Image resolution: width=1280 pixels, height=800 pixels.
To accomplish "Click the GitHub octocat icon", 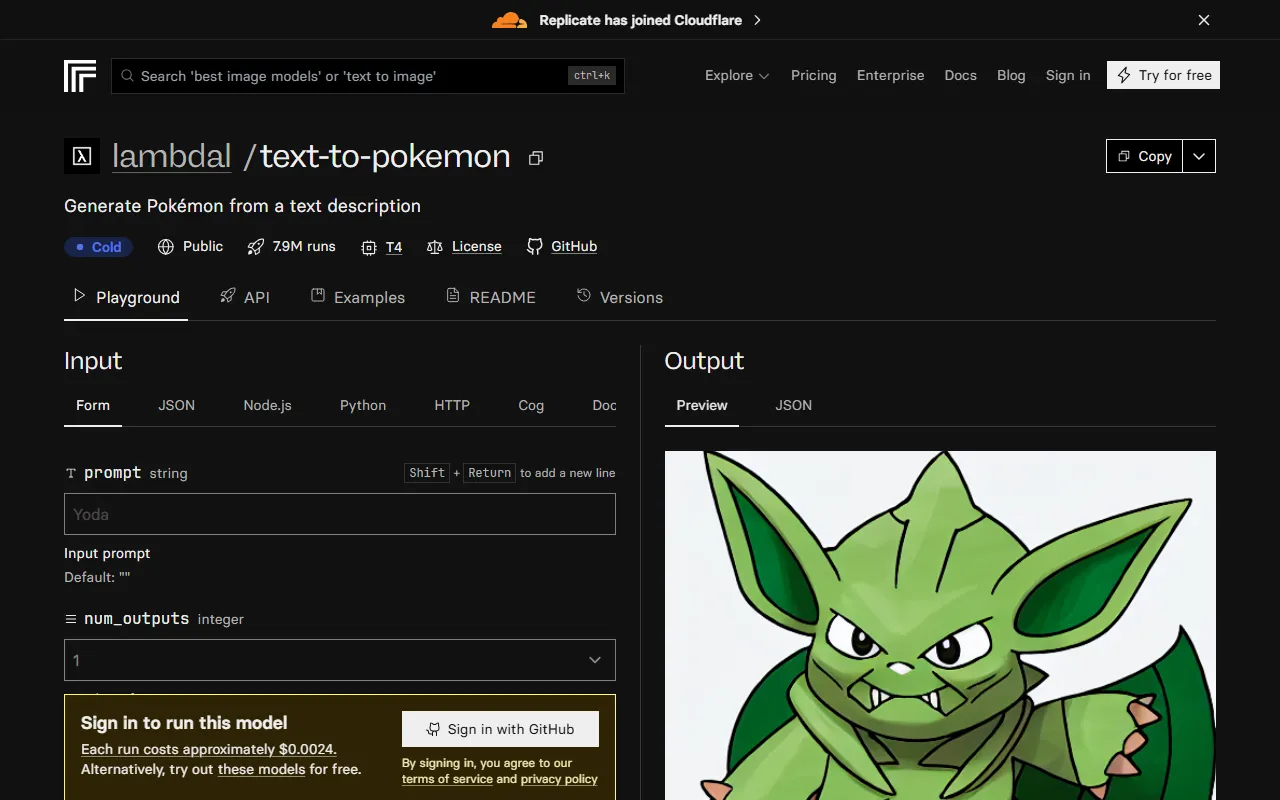I will [x=535, y=247].
